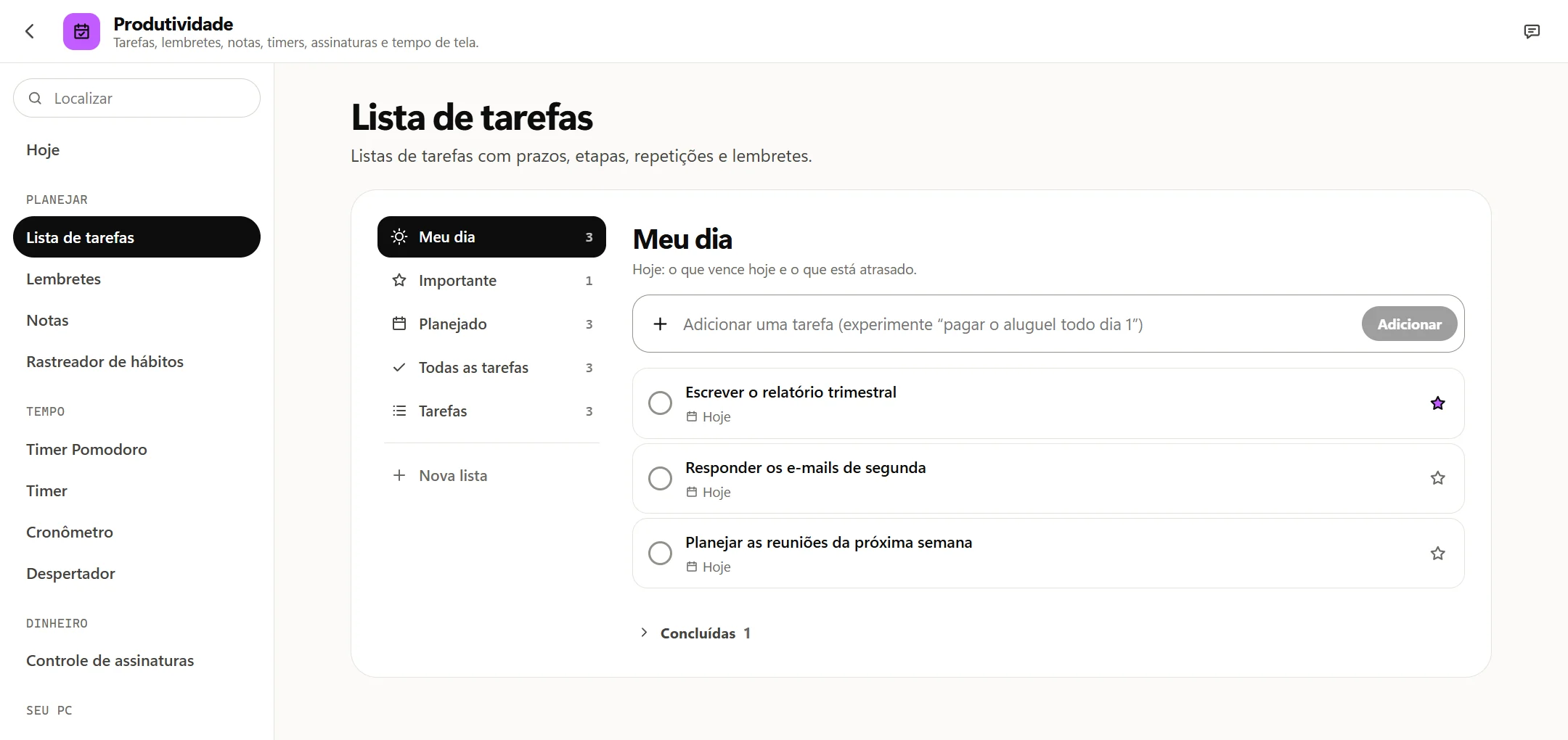This screenshot has height=740, width=1568.
Task: Click the star icon beside Importante
Action: click(x=399, y=280)
